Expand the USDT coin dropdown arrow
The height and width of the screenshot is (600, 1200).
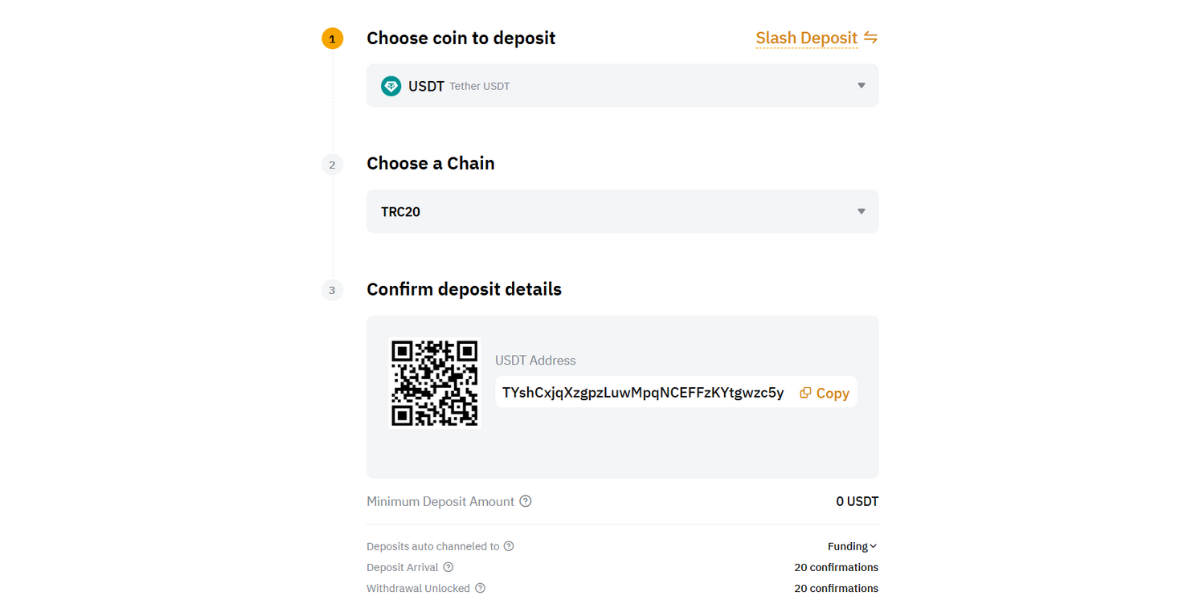tap(861, 86)
